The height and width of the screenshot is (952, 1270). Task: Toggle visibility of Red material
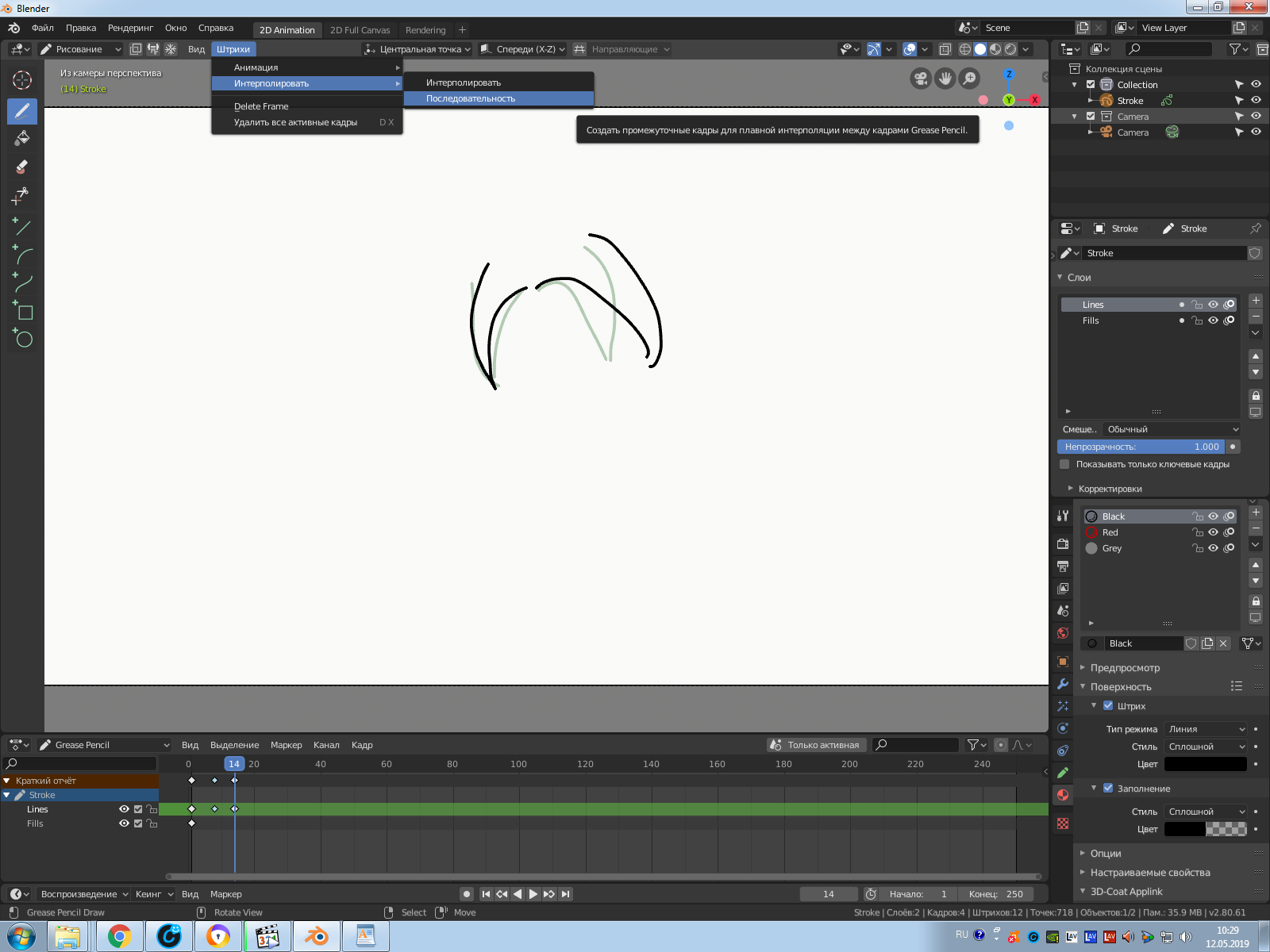click(x=1213, y=532)
